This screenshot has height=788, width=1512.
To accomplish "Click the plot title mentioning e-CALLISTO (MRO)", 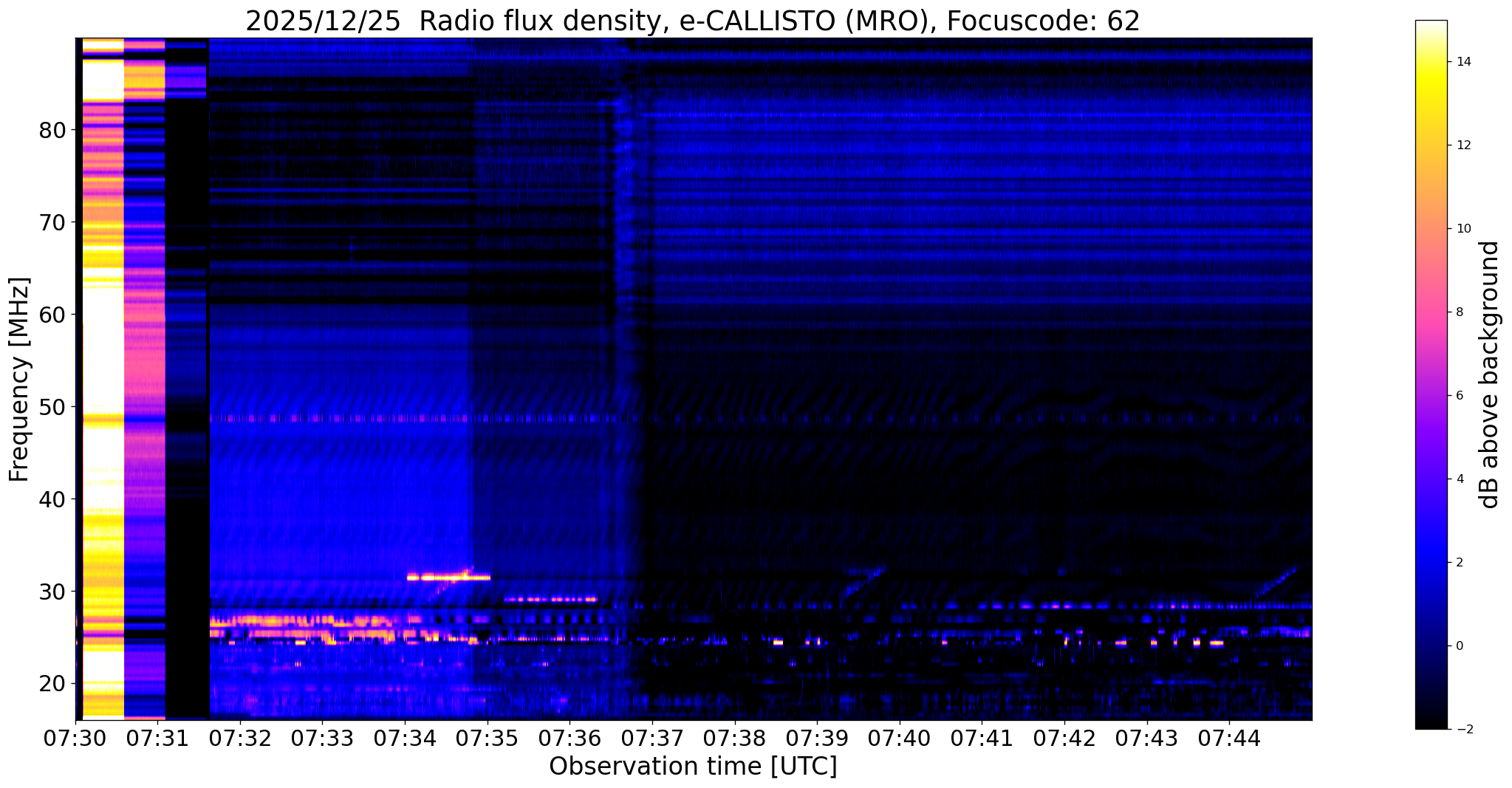I will (x=693, y=21).
